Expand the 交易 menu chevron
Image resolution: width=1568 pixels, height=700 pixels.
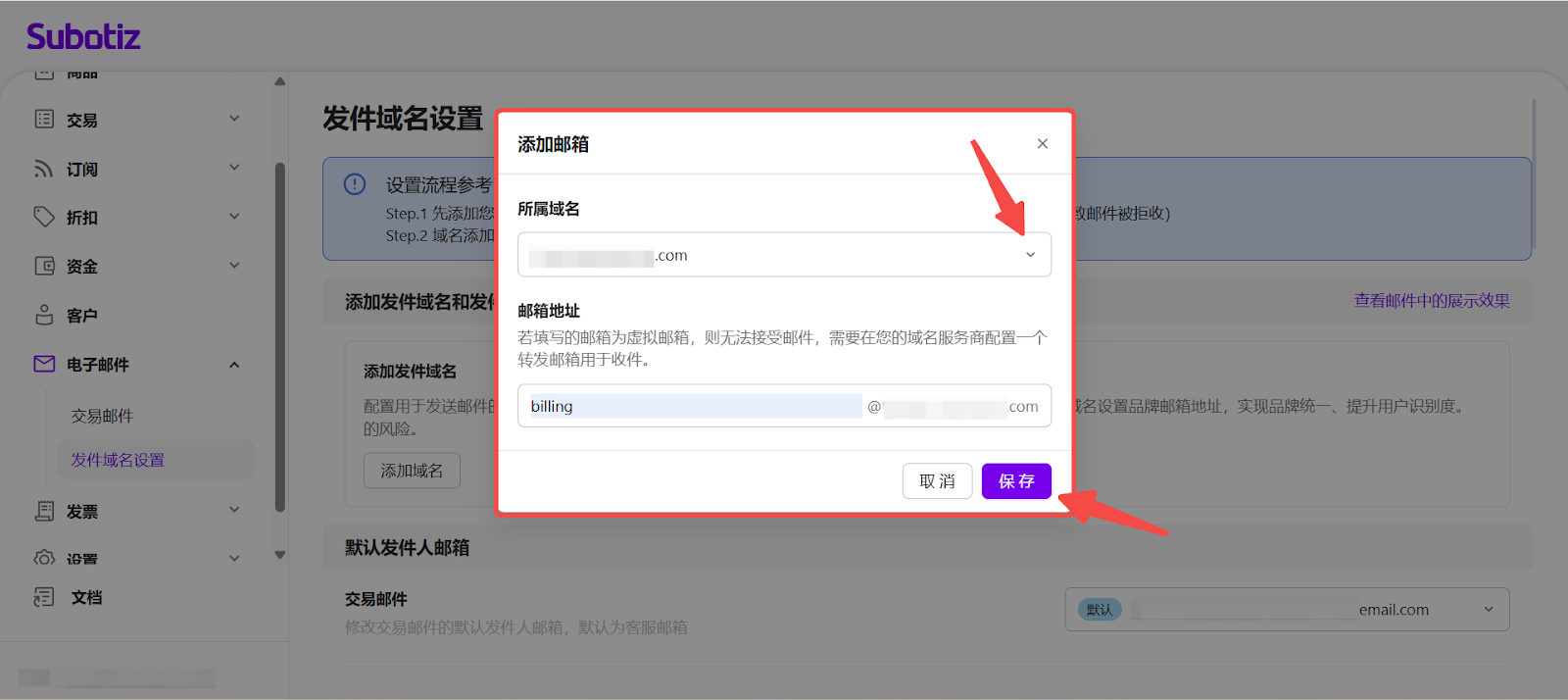coord(234,119)
